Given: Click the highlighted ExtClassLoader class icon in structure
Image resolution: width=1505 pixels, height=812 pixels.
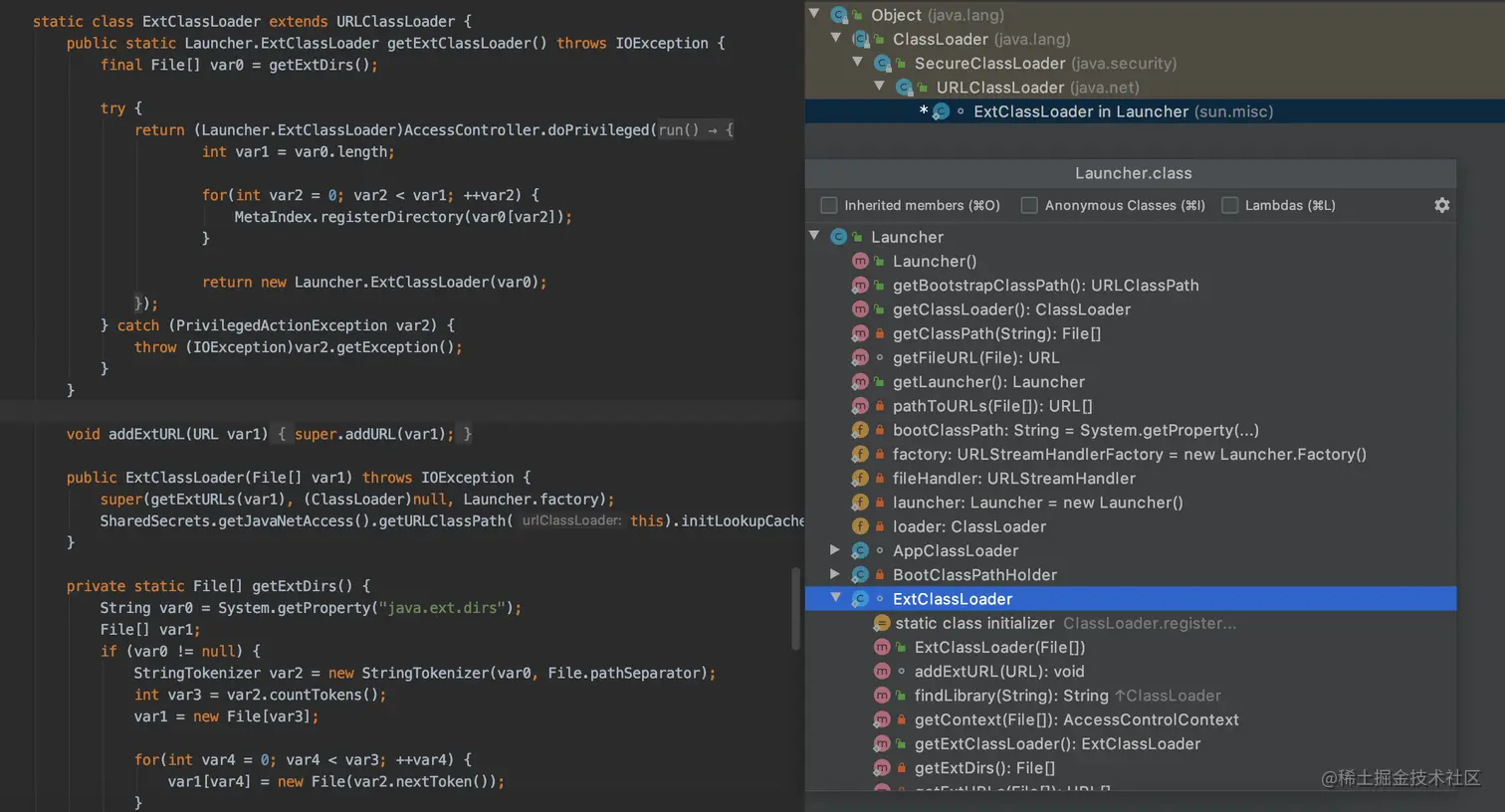Looking at the screenshot, I should [860, 599].
